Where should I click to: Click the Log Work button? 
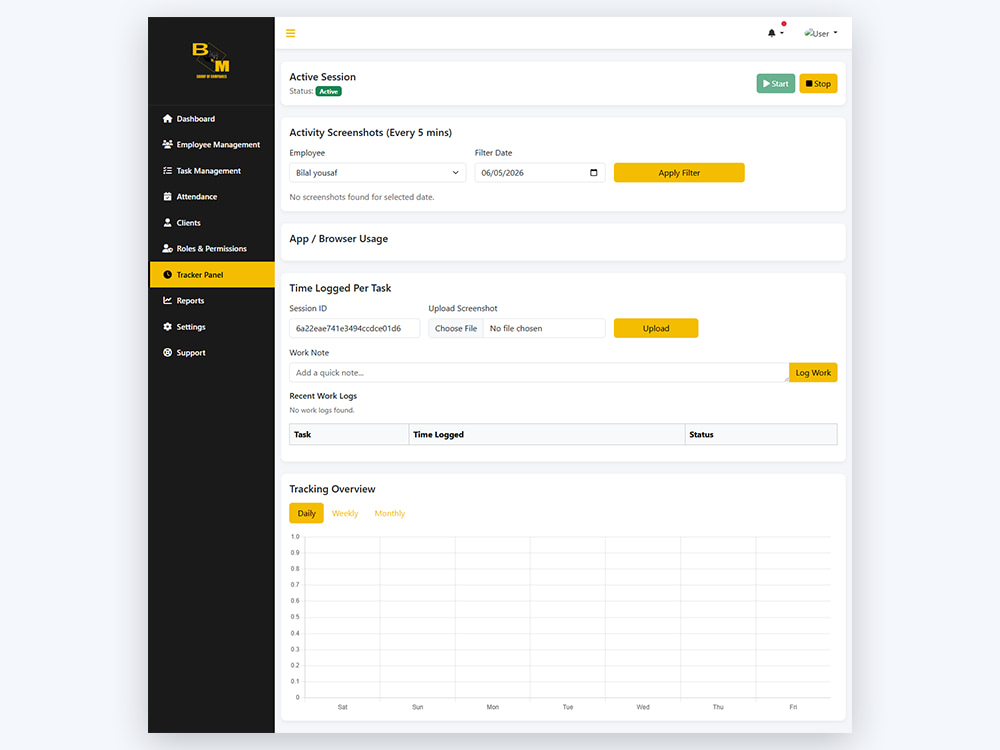coord(813,372)
